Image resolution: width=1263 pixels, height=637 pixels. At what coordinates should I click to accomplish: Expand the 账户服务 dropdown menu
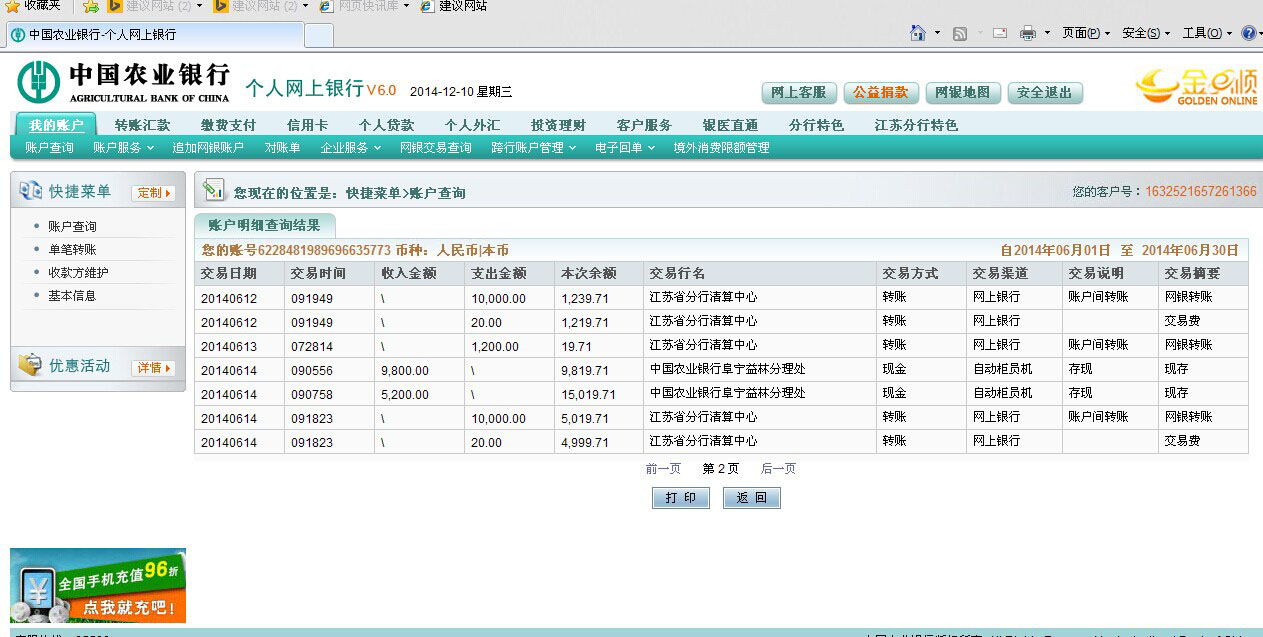[123, 148]
